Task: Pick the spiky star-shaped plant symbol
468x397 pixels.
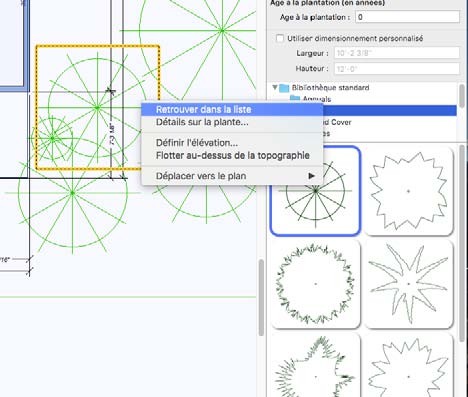Action: point(409,284)
